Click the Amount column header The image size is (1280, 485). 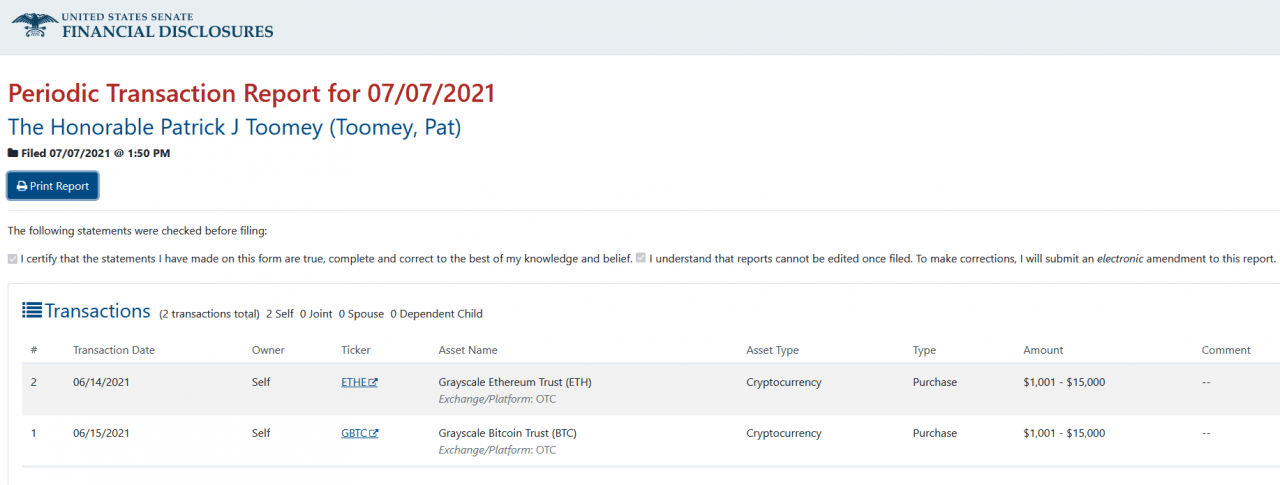[1043, 350]
